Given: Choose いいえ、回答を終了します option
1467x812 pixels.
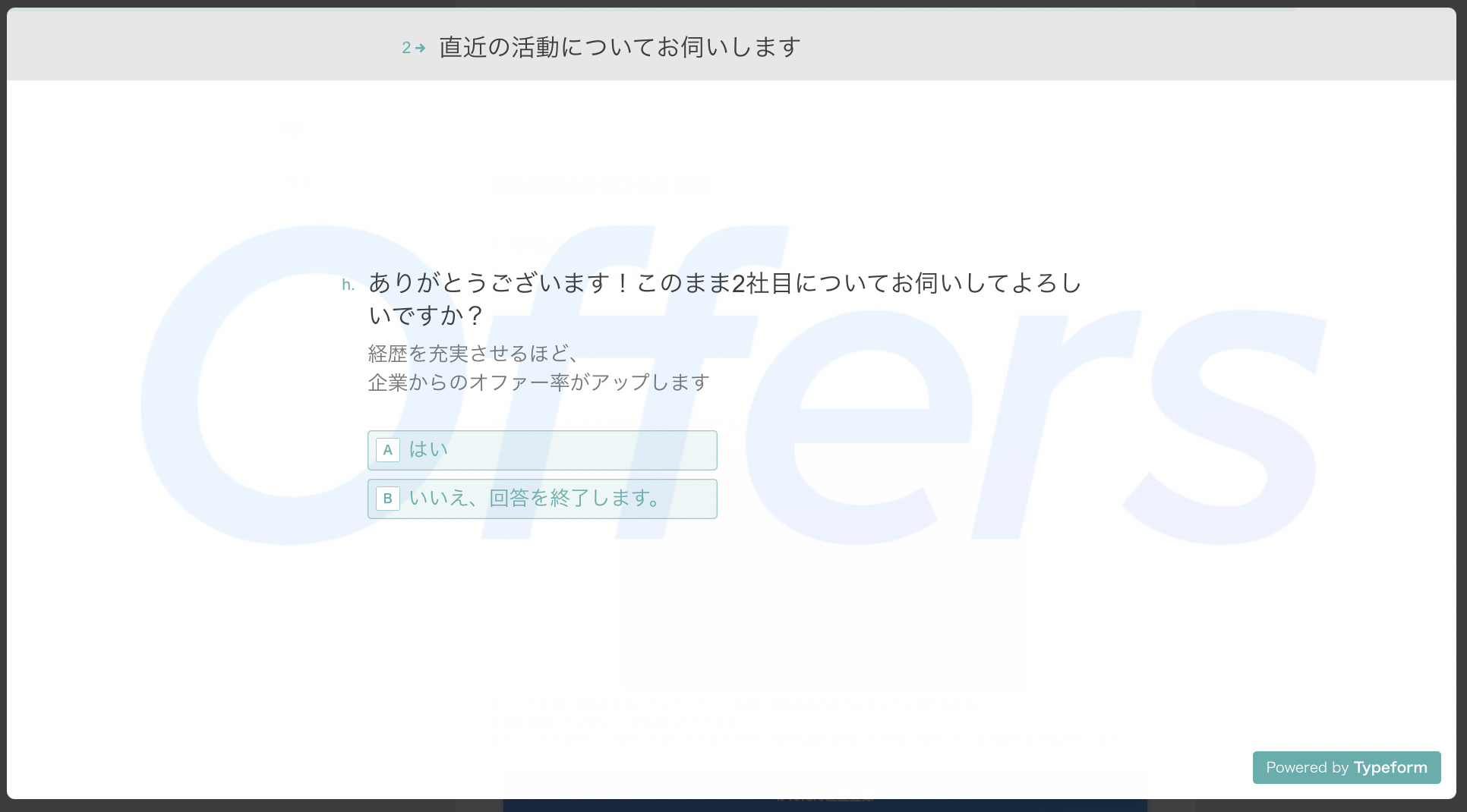Looking at the screenshot, I should pyautogui.click(x=542, y=499).
